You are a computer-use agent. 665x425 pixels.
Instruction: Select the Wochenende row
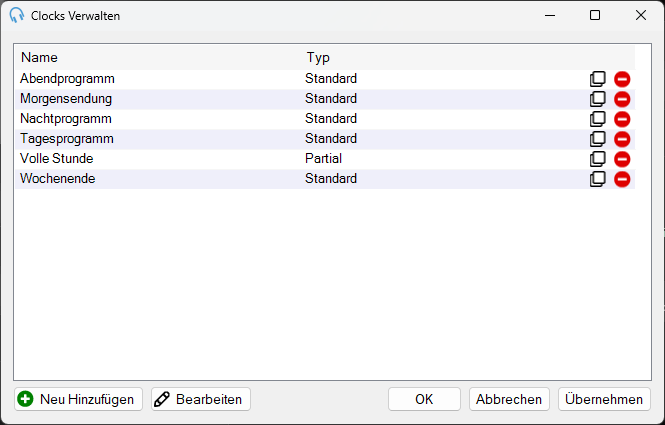coord(325,179)
